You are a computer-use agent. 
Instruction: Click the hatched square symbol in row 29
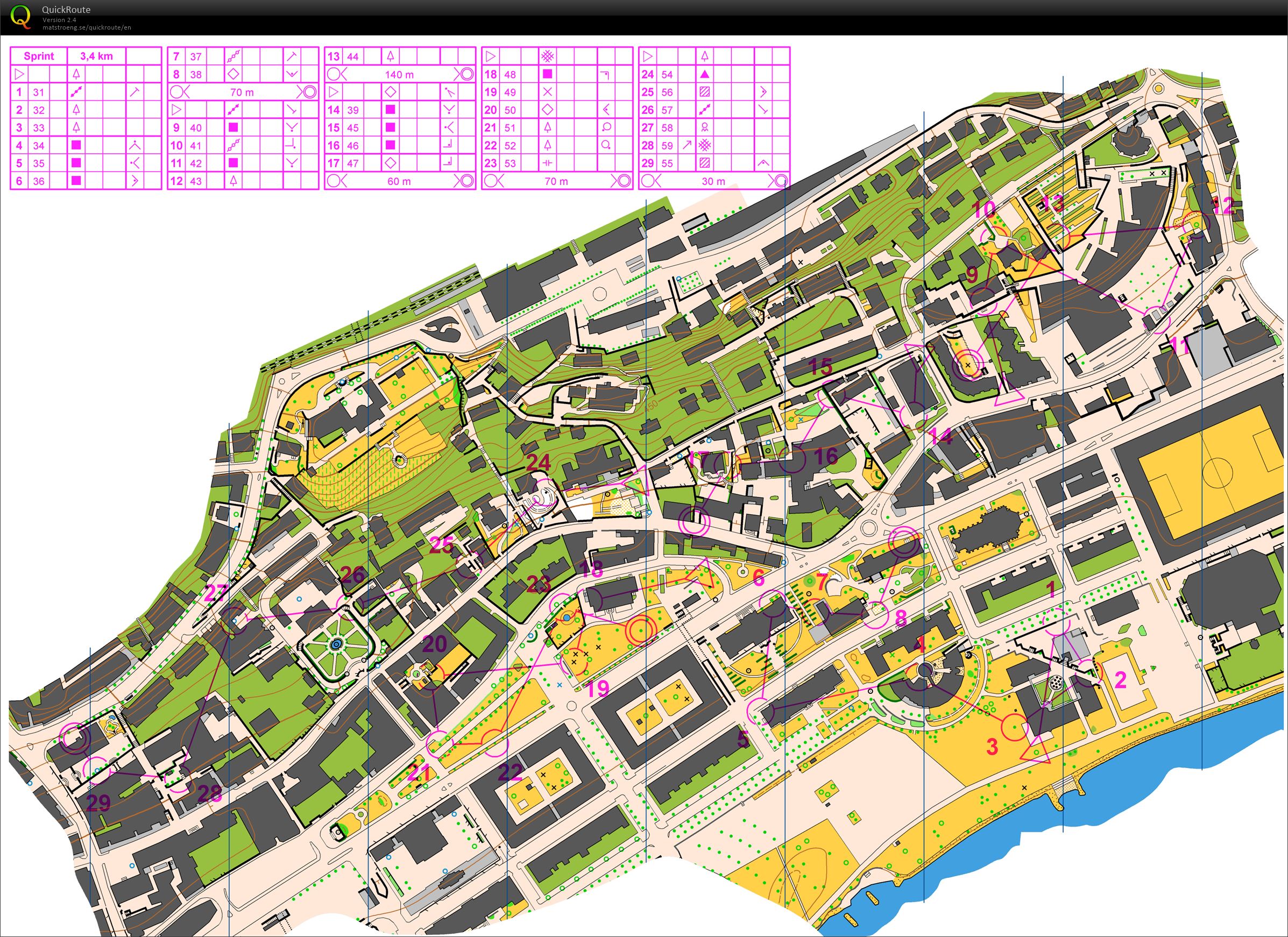point(705,163)
